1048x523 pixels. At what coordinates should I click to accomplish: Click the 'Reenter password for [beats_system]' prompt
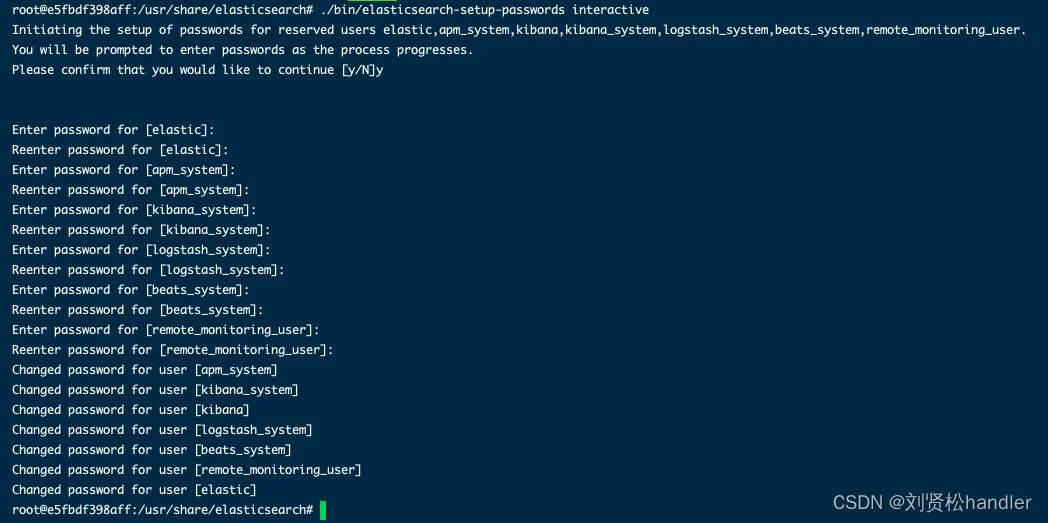point(138,310)
